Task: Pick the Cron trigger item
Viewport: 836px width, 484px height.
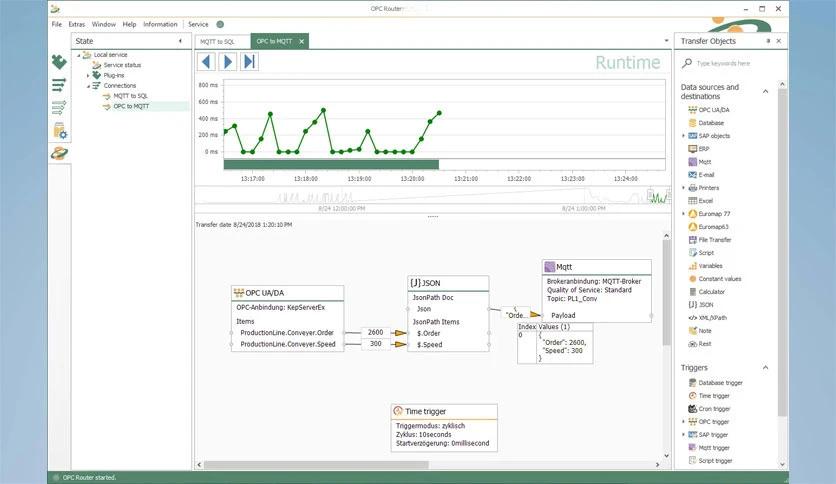Action: [714, 408]
